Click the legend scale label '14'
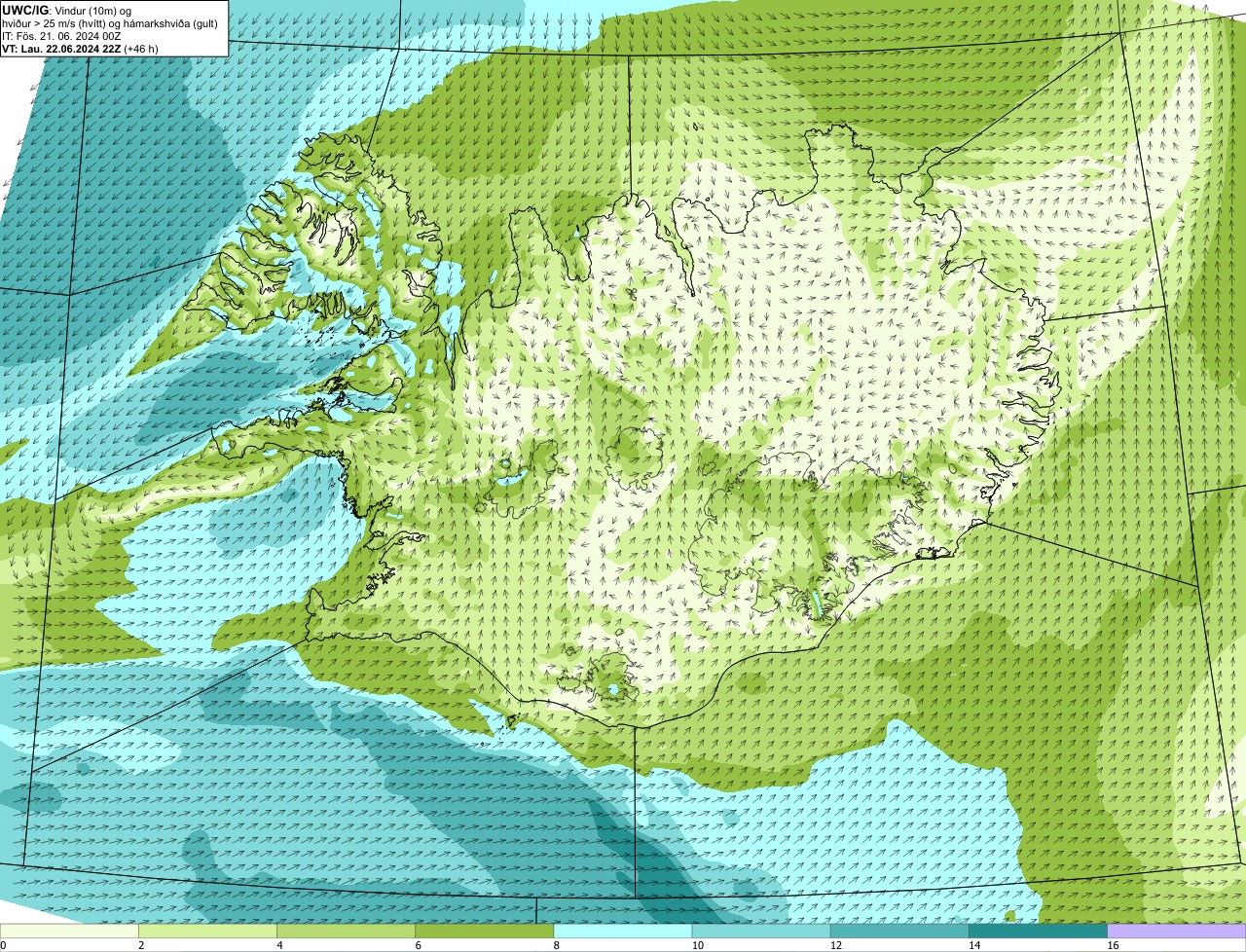Image resolution: width=1246 pixels, height=952 pixels. click(974, 945)
